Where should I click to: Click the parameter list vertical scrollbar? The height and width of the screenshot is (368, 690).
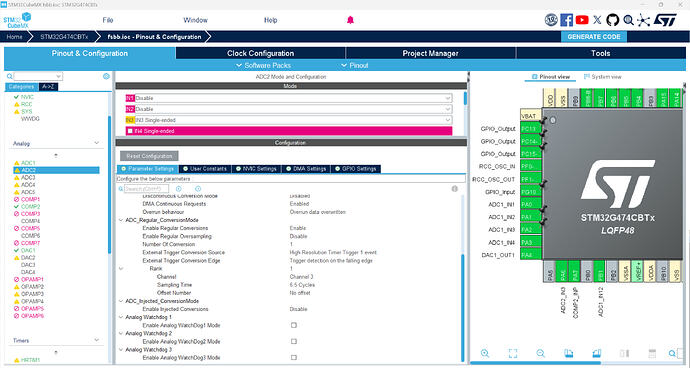462,308
